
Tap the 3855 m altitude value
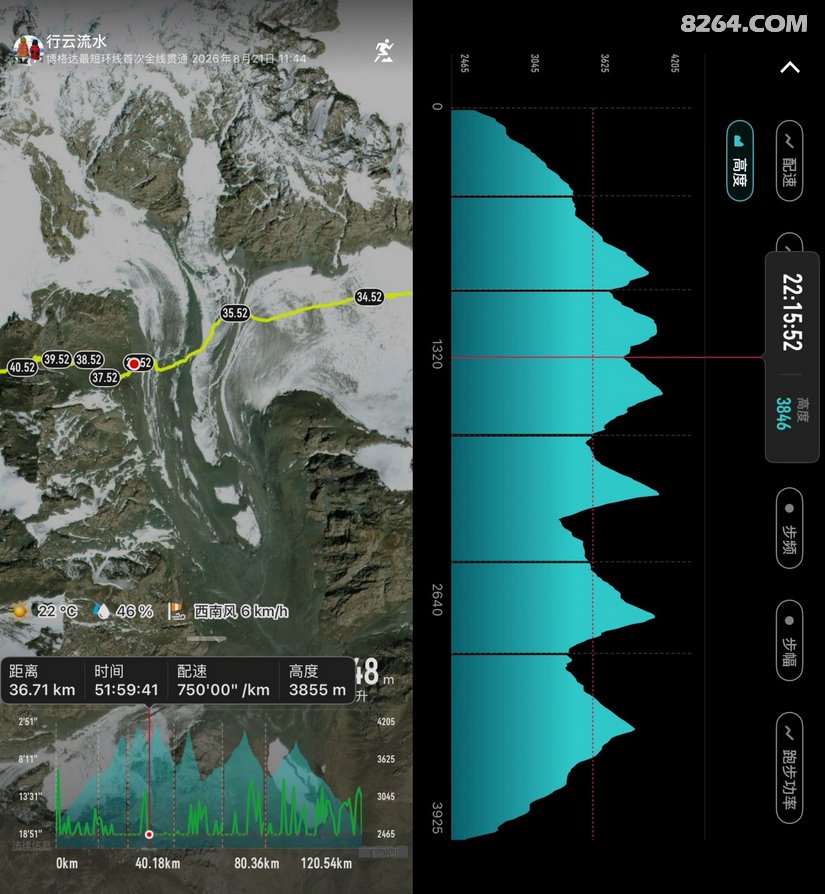[317, 690]
